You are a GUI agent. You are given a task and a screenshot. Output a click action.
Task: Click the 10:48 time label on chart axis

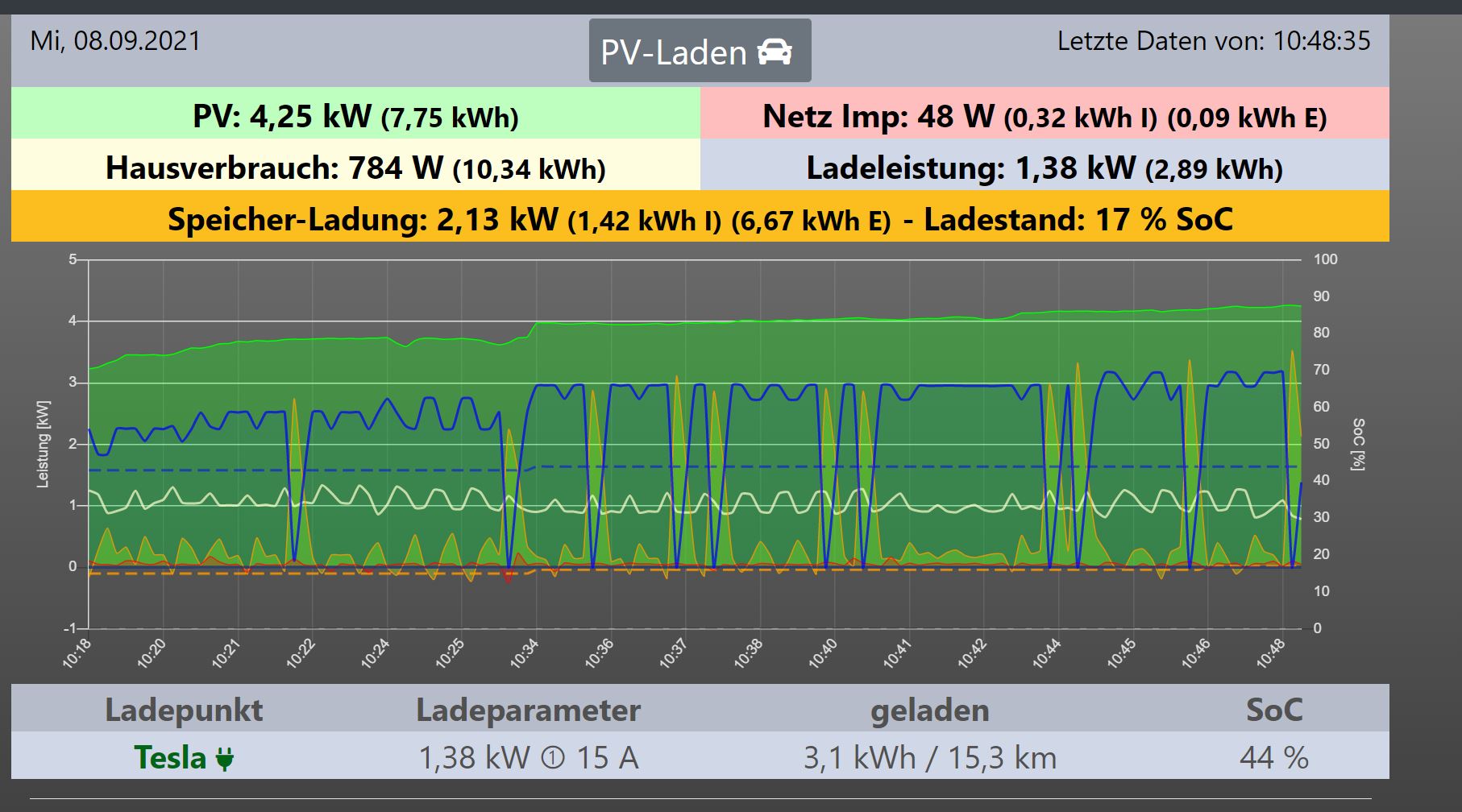coord(1271,653)
